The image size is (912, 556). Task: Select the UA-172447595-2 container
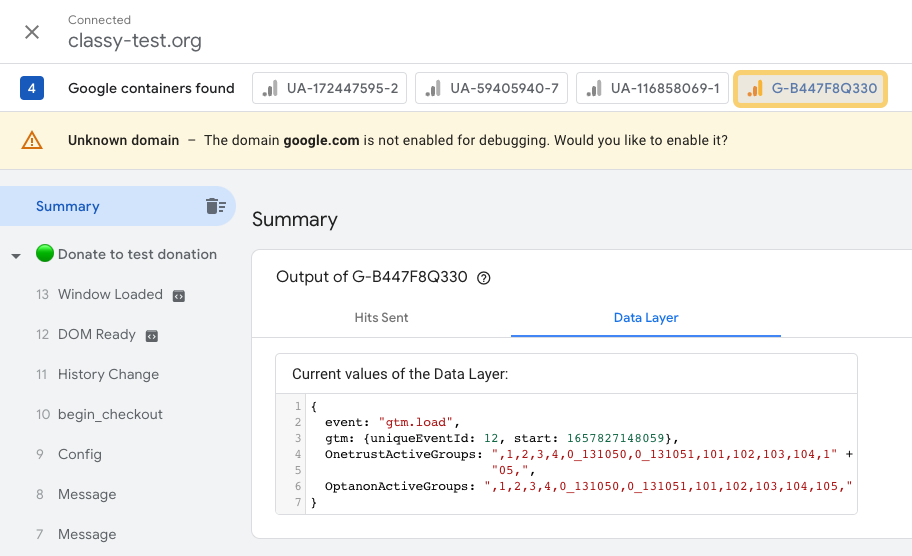(x=329, y=88)
